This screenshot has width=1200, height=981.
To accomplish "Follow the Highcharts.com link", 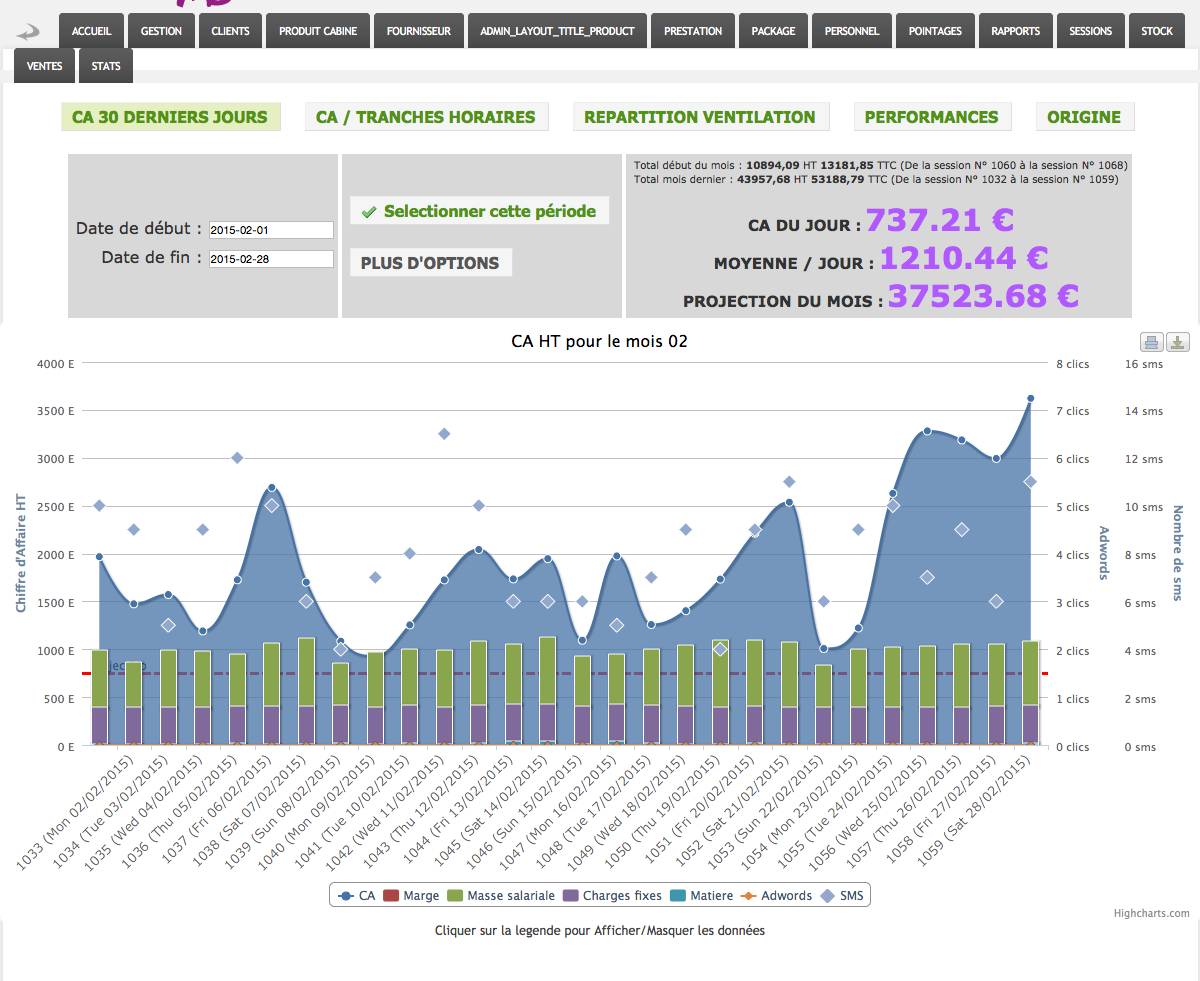I will 1152,913.
